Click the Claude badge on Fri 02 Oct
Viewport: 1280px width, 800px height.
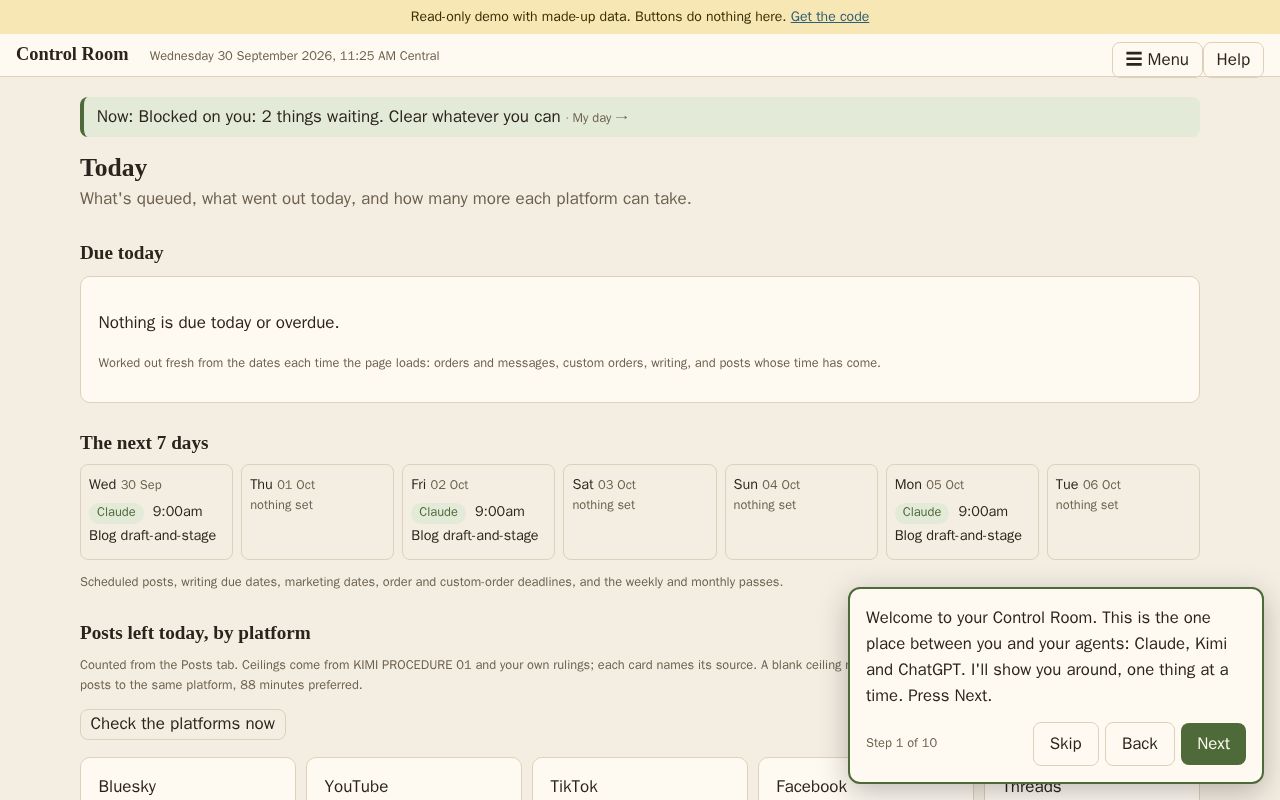coord(438,512)
